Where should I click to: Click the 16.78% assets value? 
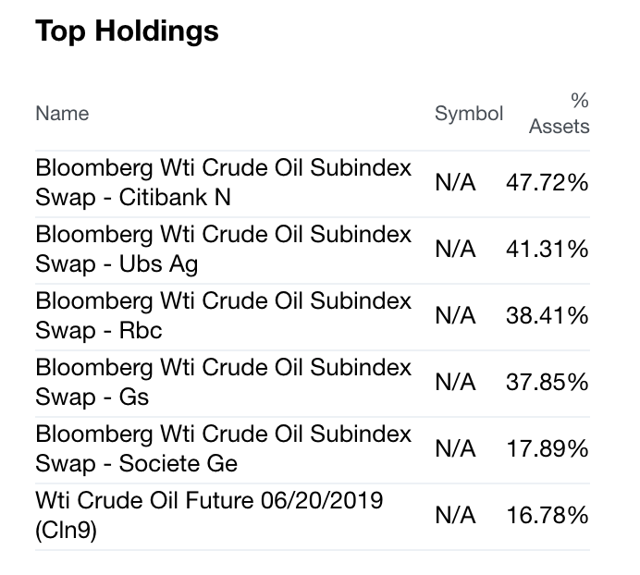(547, 516)
